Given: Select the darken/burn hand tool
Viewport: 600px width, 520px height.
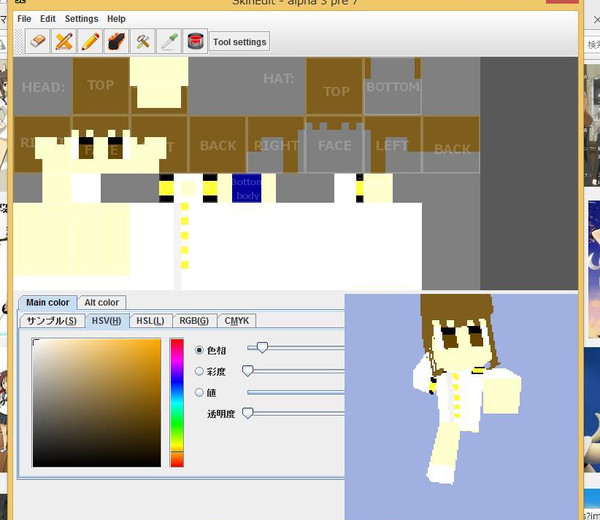Looking at the screenshot, I should (116, 41).
